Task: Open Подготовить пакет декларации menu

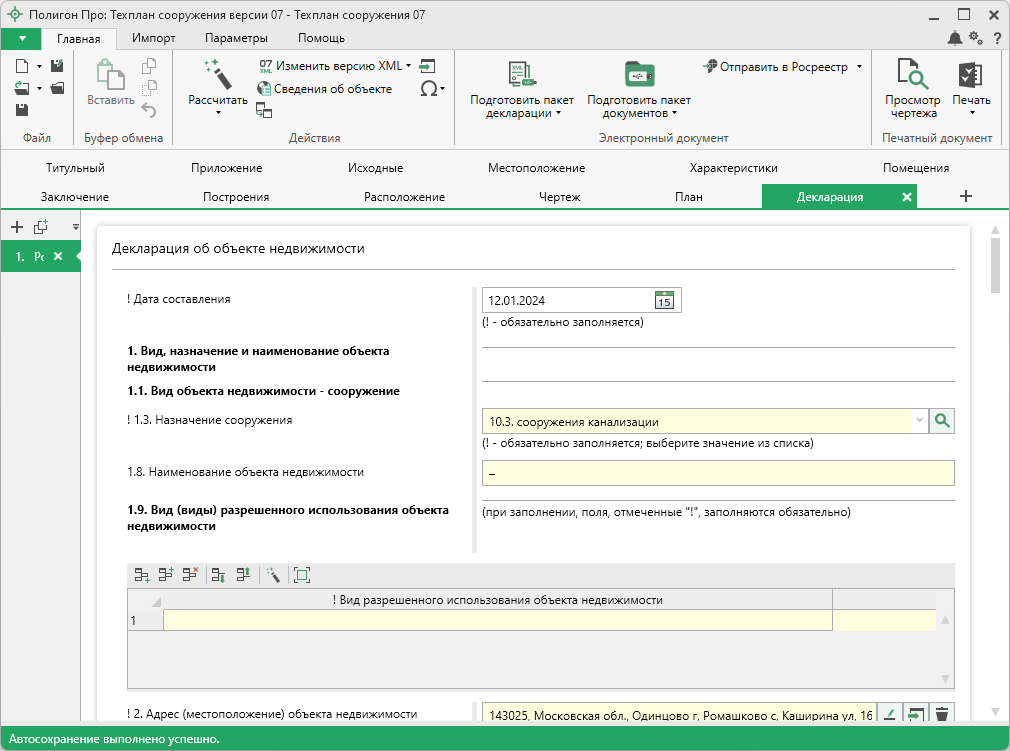Action: coord(521,89)
